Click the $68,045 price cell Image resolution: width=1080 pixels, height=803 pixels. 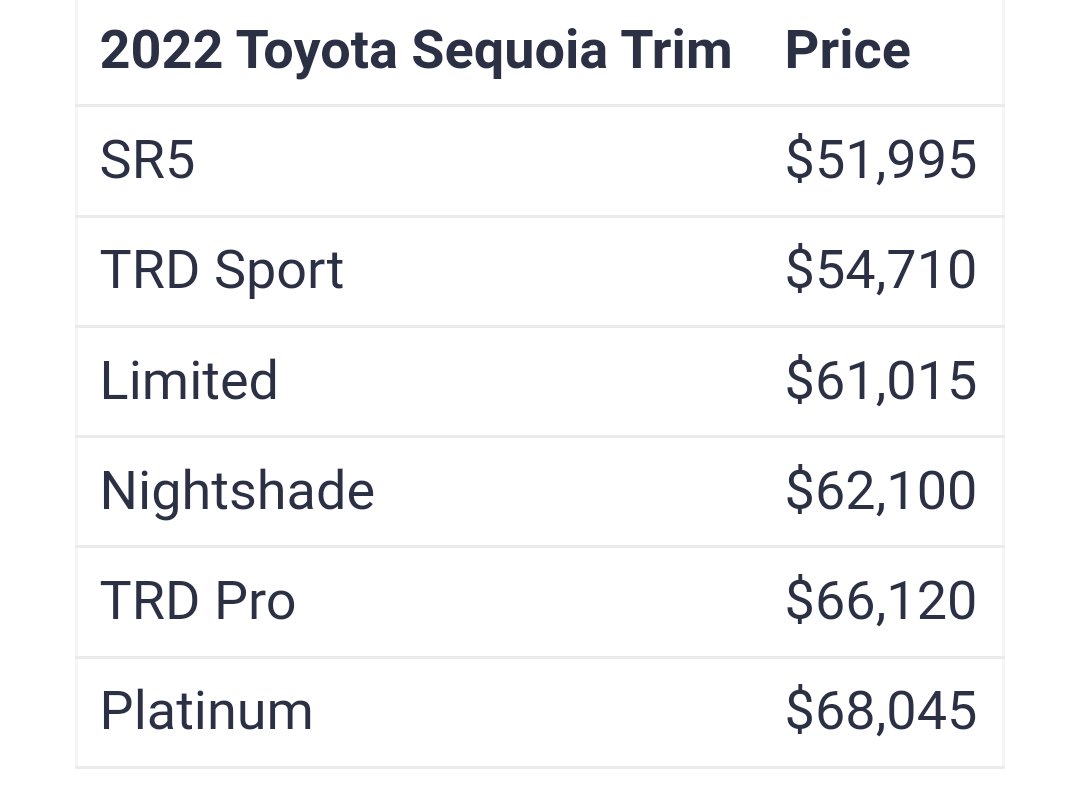click(881, 711)
